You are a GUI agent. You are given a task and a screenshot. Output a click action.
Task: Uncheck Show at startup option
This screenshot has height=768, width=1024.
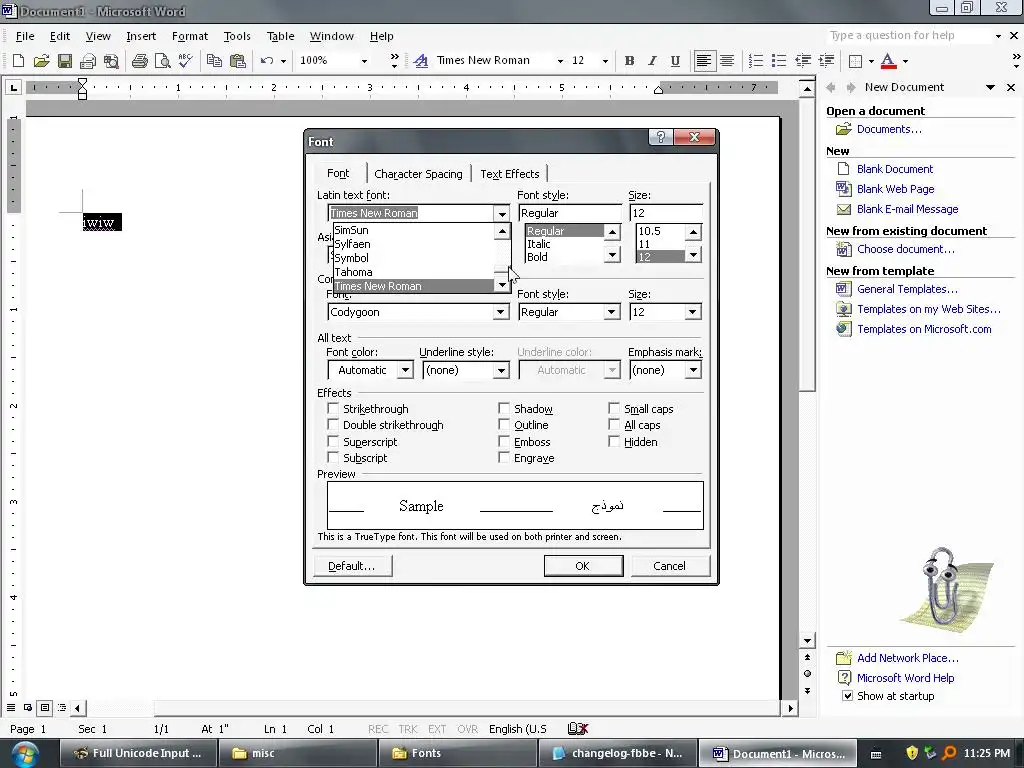pos(847,696)
